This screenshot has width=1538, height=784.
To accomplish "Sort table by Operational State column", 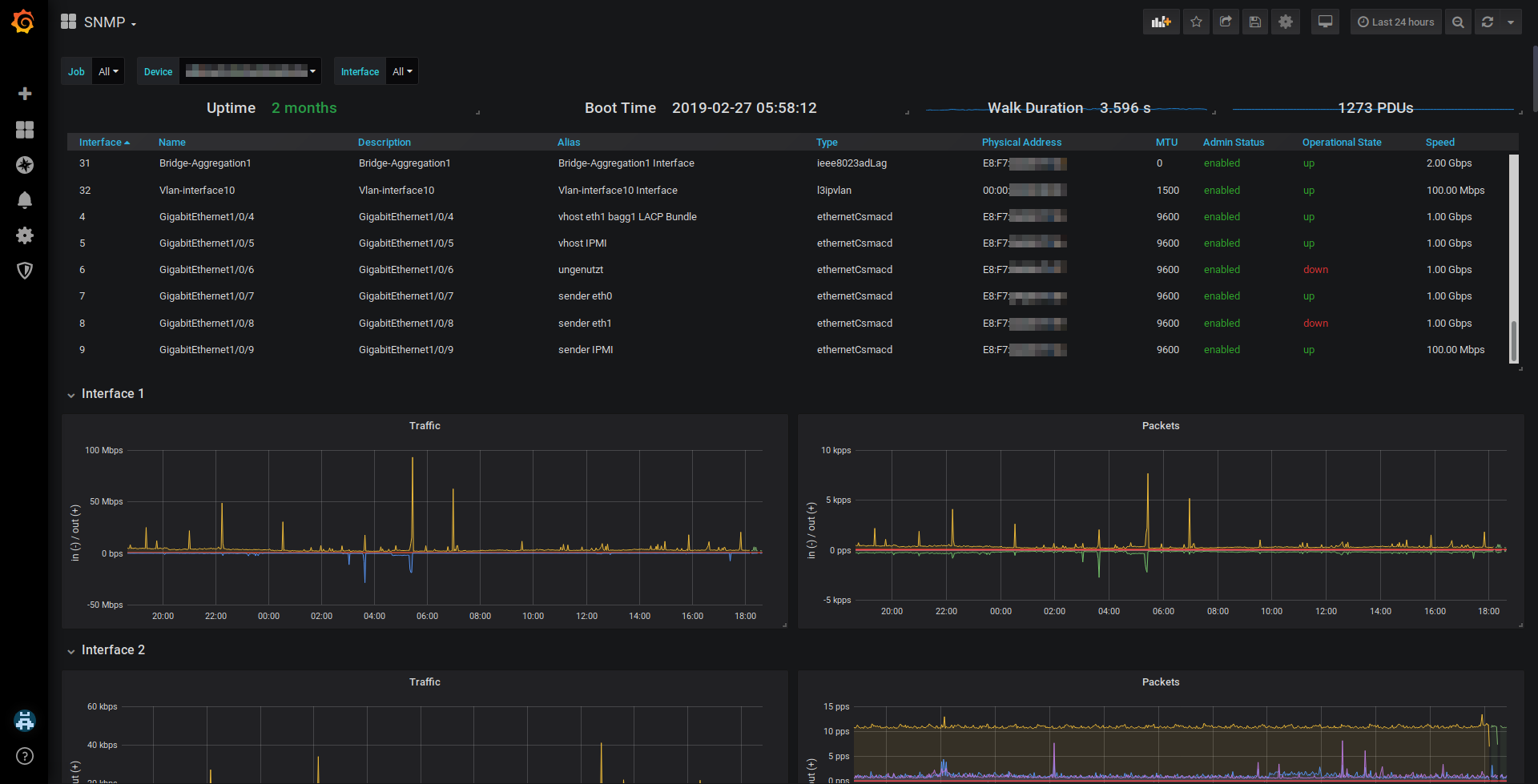I will [1342, 143].
